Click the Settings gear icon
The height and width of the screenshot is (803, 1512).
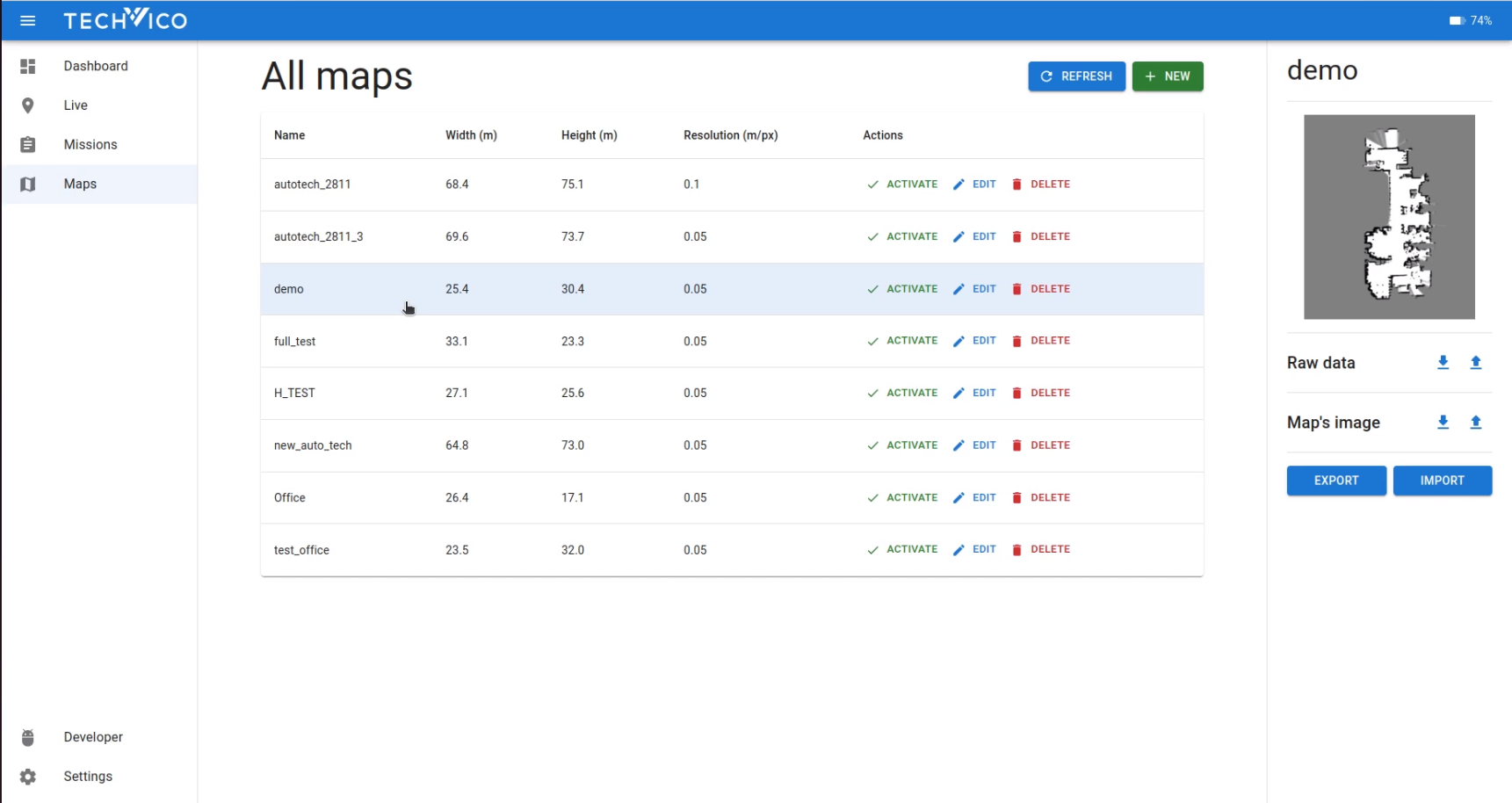coord(28,777)
